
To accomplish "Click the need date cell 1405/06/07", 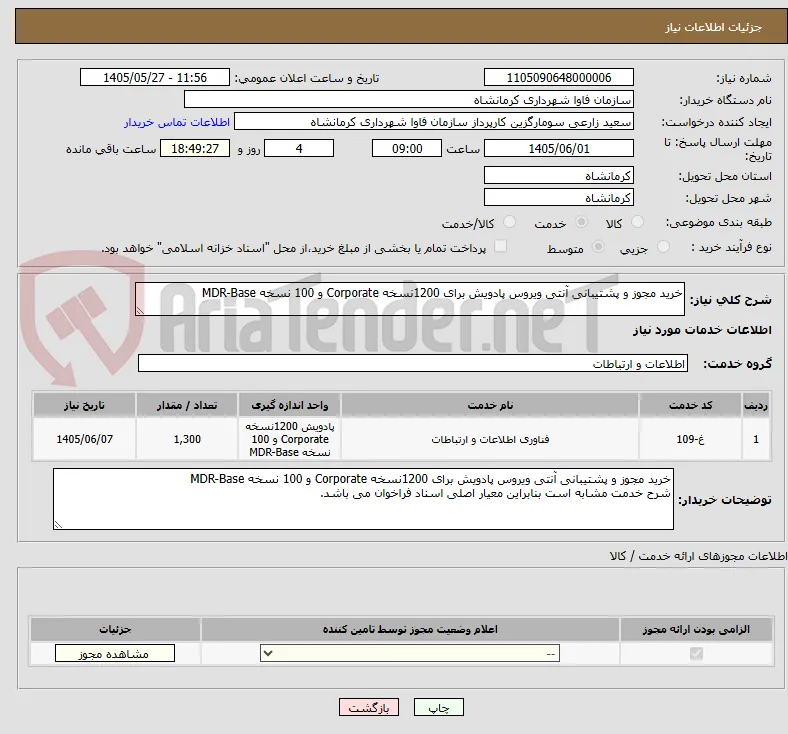I will pos(84,439).
